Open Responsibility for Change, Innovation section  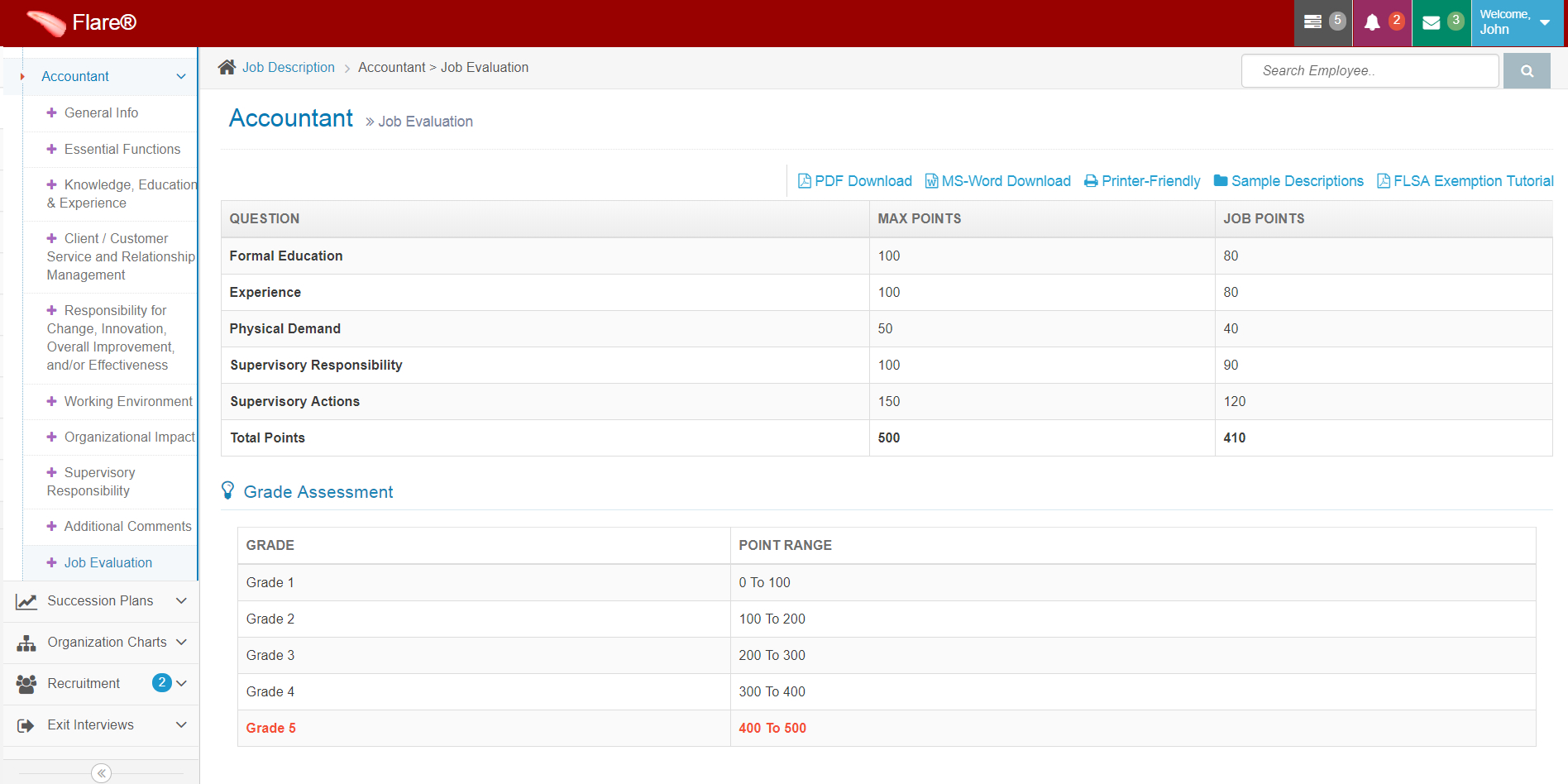111,337
